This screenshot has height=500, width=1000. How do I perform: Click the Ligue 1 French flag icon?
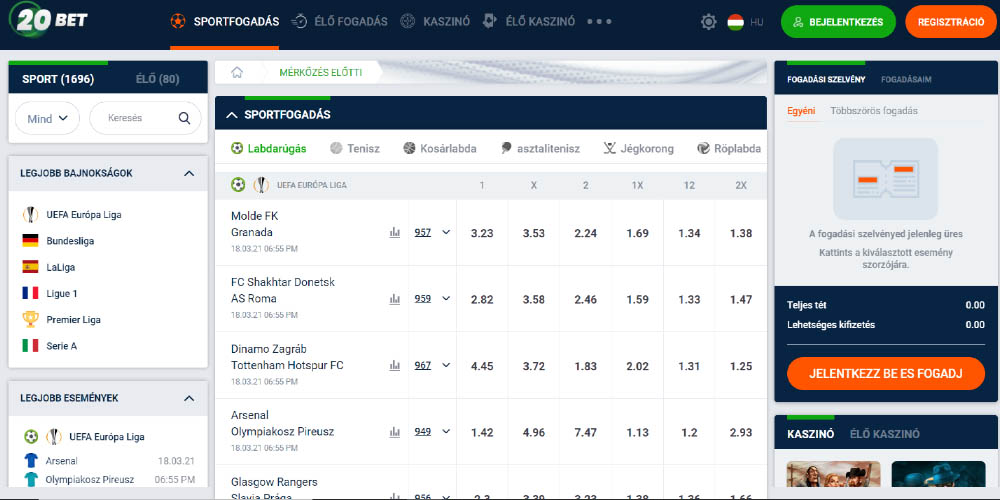[x=30, y=293]
